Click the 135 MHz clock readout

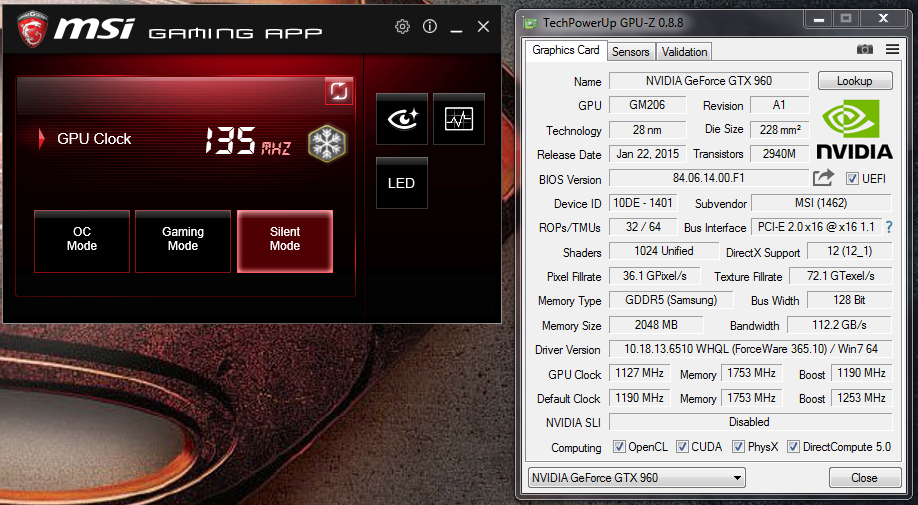click(x=248, y=141)
